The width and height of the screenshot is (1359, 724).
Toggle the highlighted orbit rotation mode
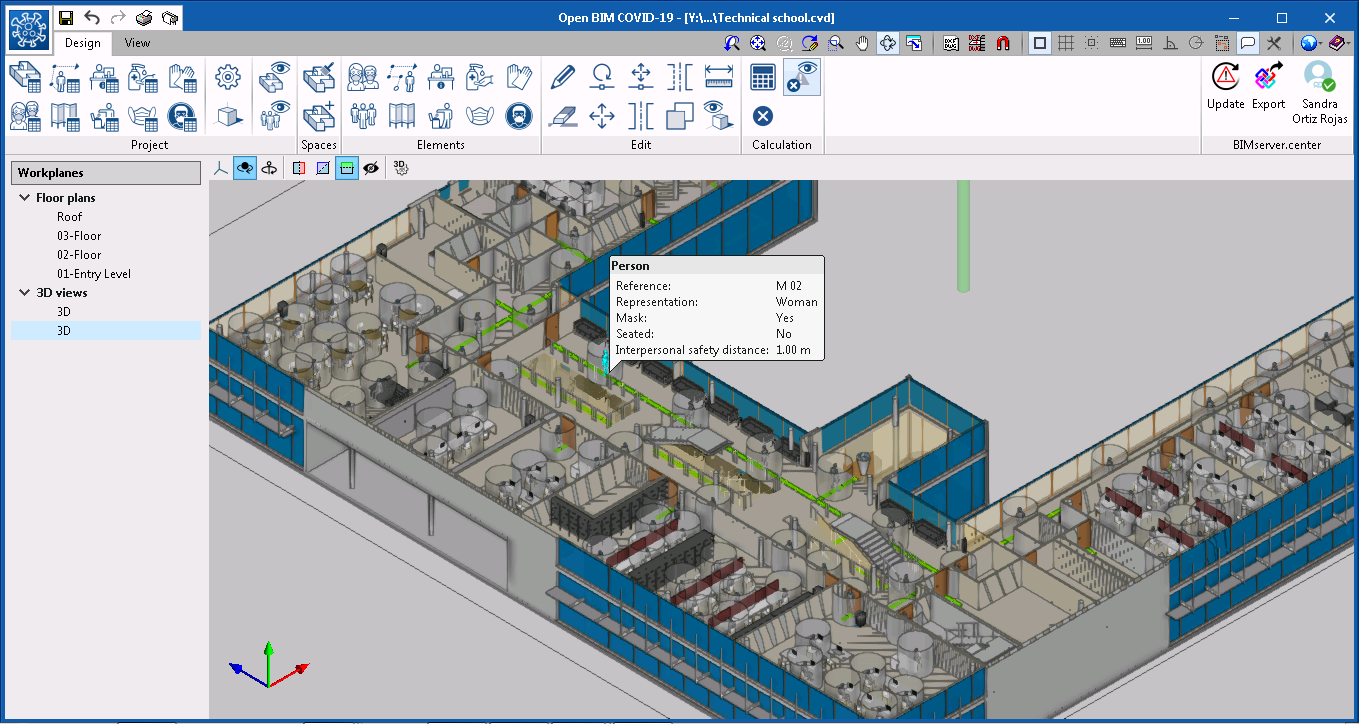point(245,167)
